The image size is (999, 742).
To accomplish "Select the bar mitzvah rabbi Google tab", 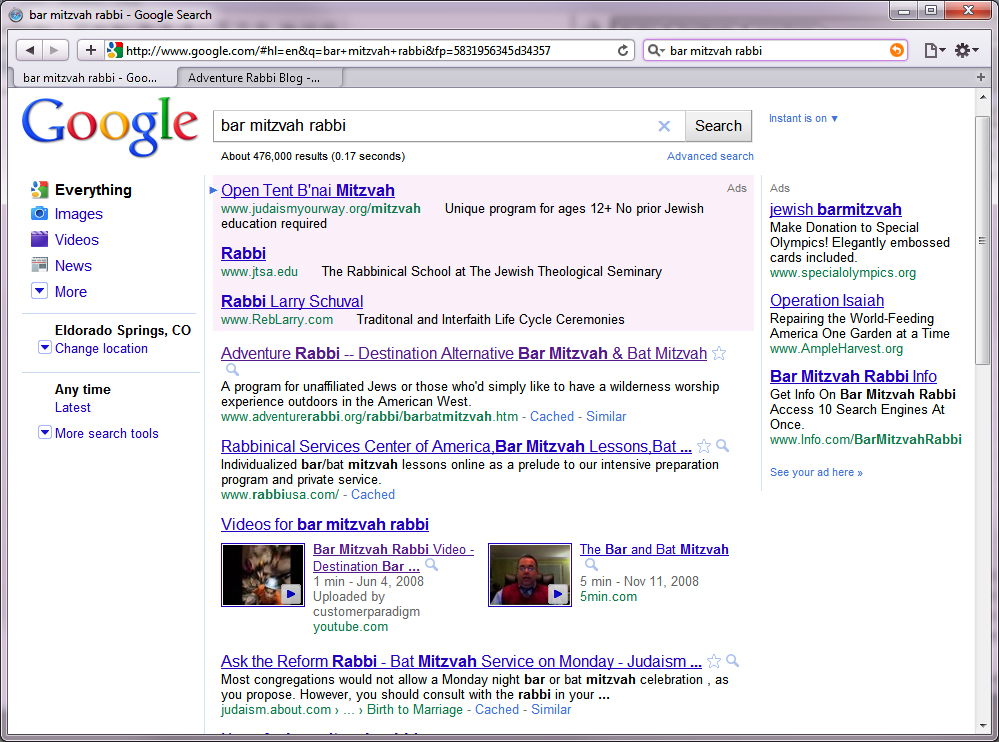I will (x=94, y=78).
